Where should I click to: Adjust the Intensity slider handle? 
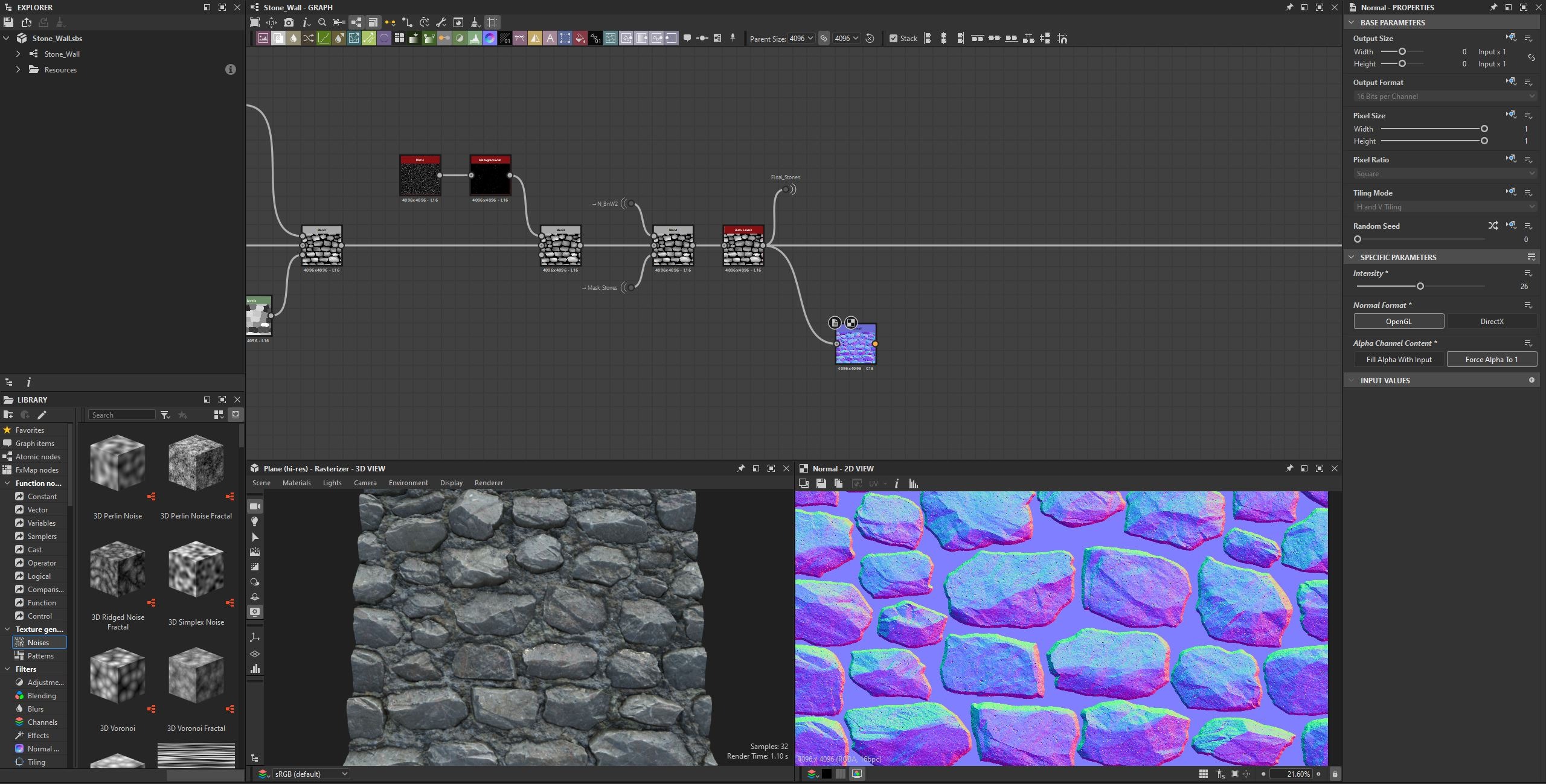click(1420, 286)
